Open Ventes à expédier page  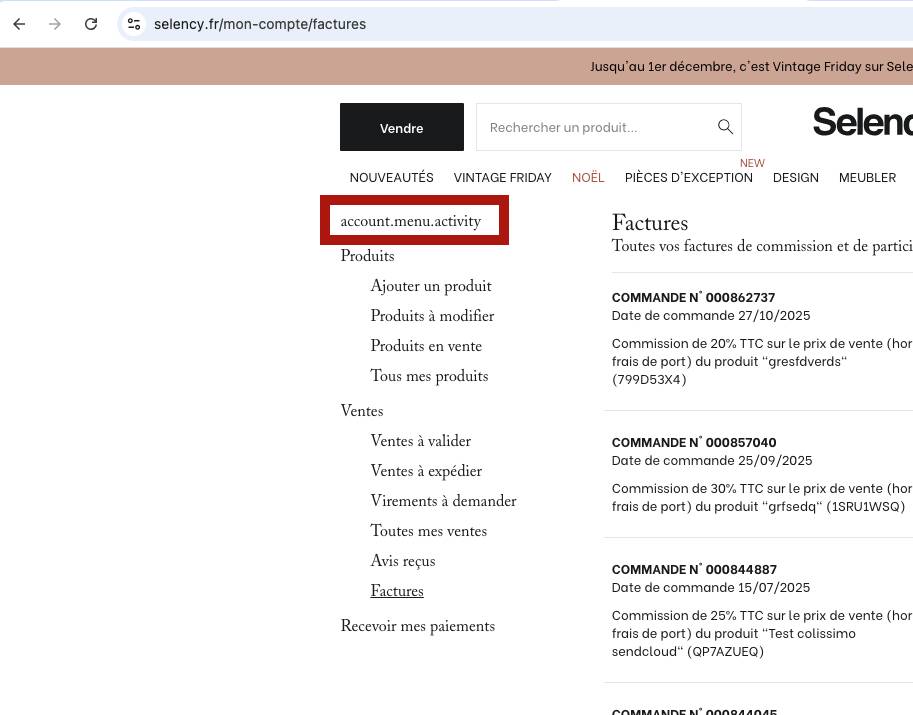(x=426, y=471)
